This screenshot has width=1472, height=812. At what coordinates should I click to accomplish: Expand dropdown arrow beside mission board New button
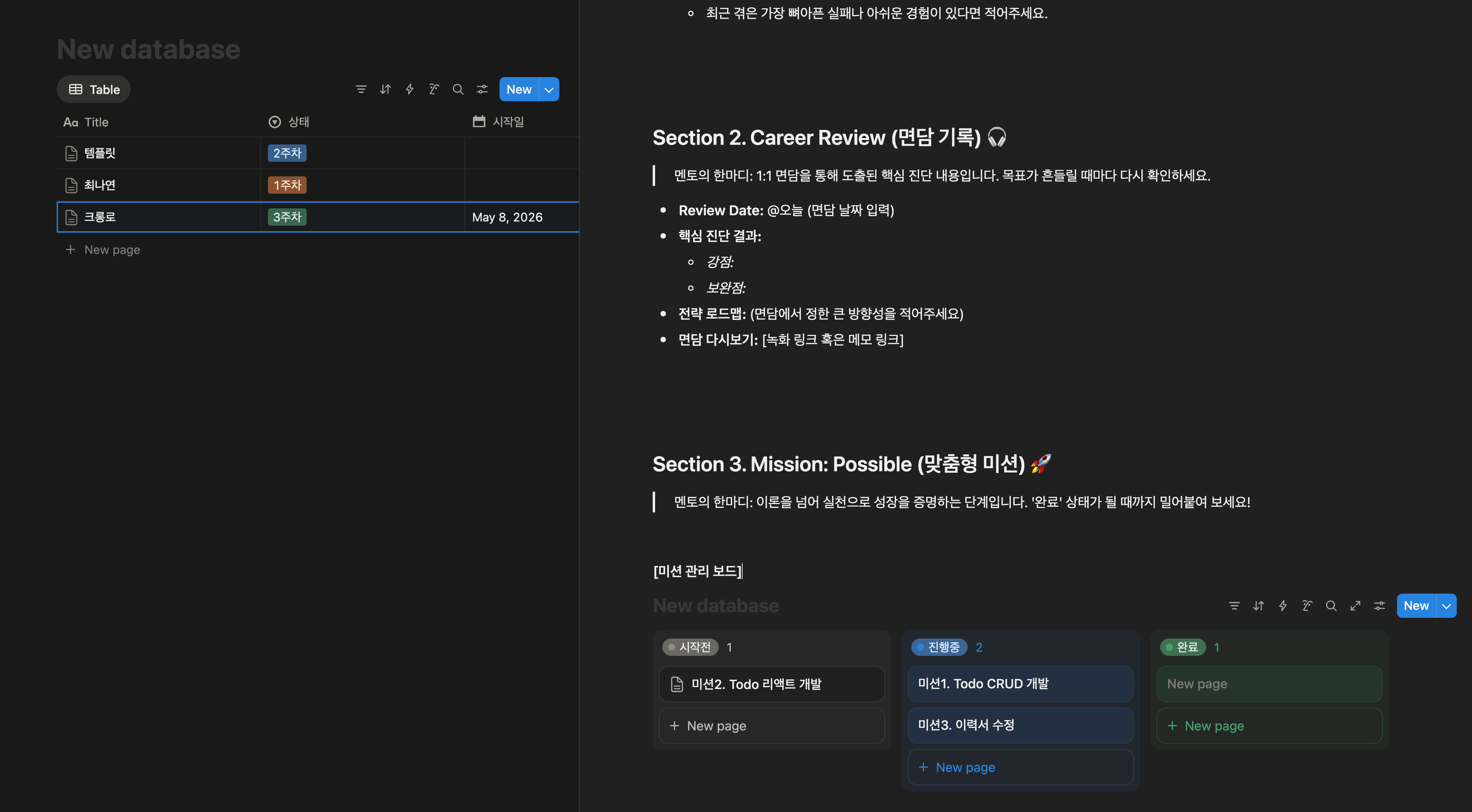1446,606
